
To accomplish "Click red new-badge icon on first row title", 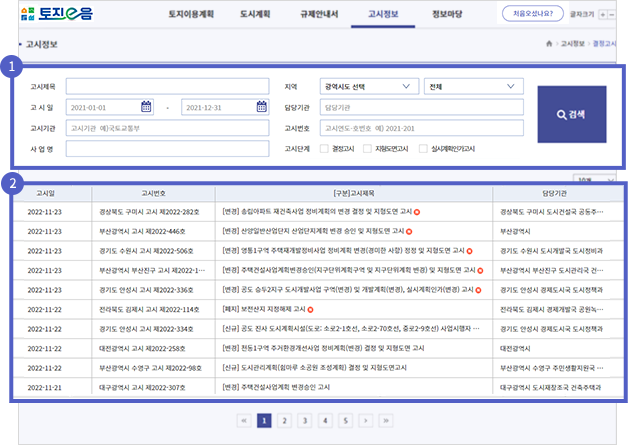I will (418, 213).
